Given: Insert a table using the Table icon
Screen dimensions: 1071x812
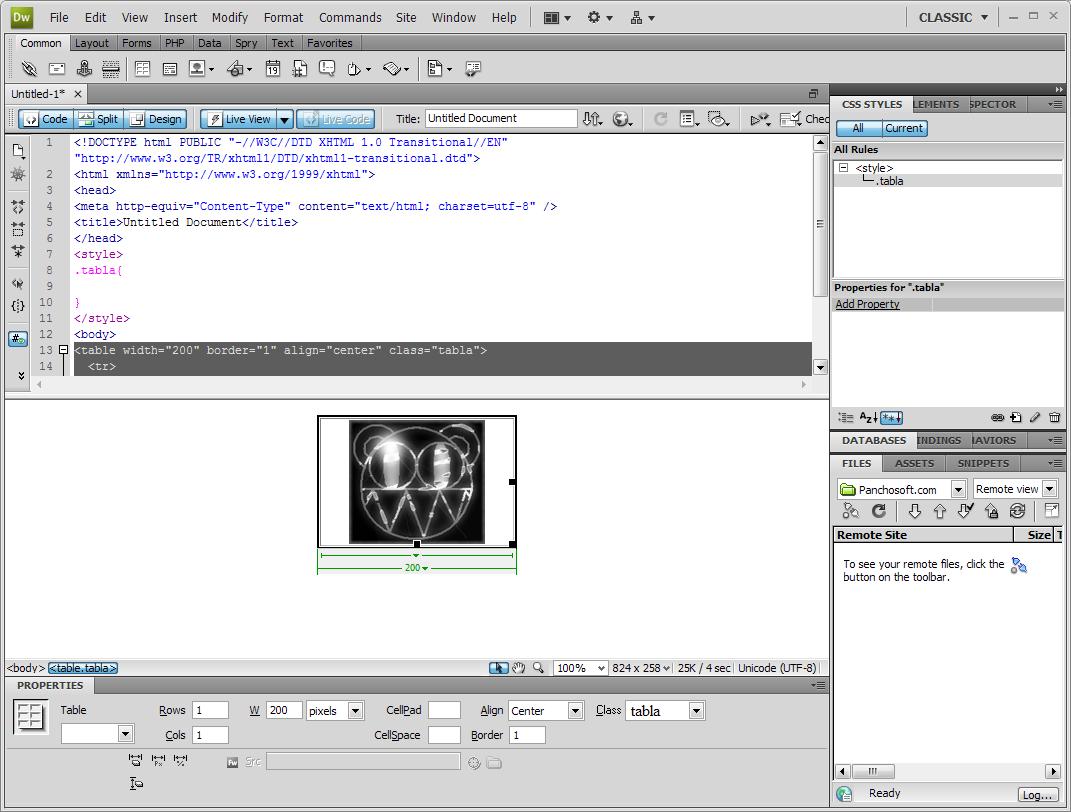Looking at the screenshot, I should [143, 69].
